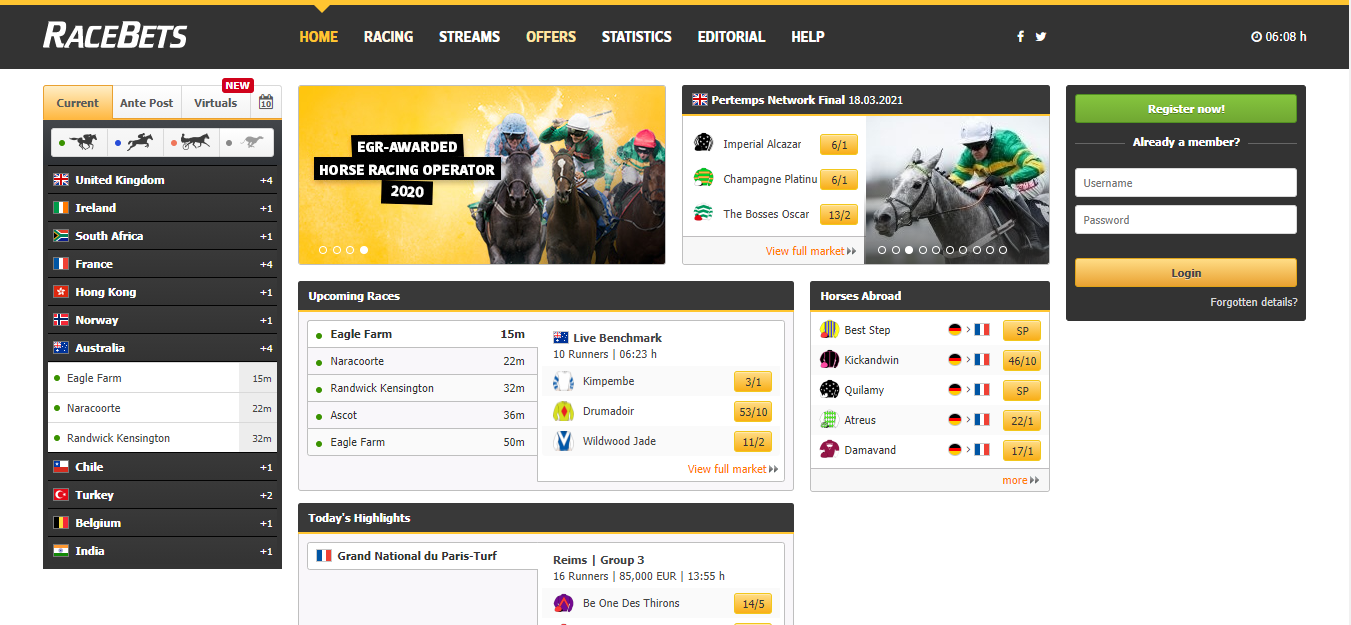Image resolution: width=1351 pixels, height=625 pixels.
Task: Toggle the jump racing filter with blue dot
Action: click(x=135, y=143)
